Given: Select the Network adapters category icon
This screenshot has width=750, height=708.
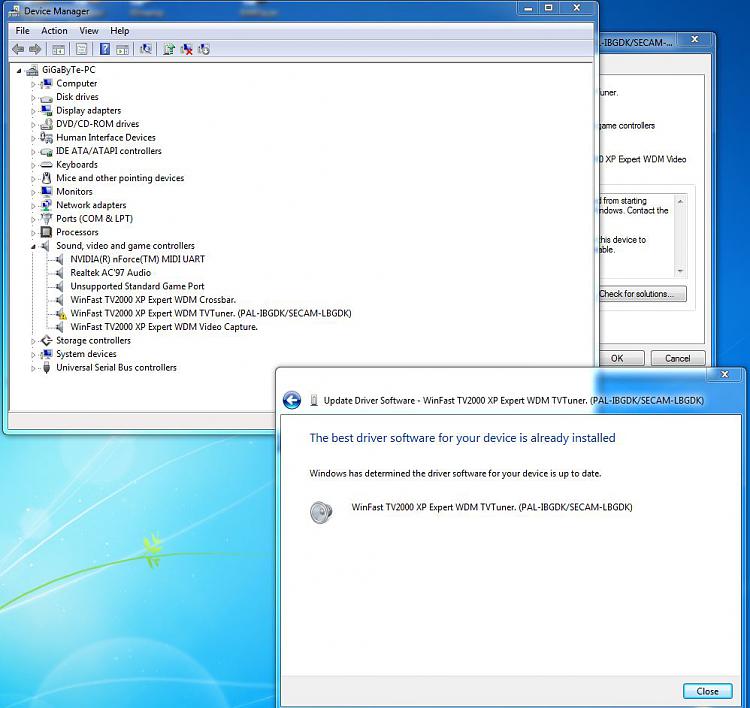Looking at the screenshot, I should click(x=46, y=205).
